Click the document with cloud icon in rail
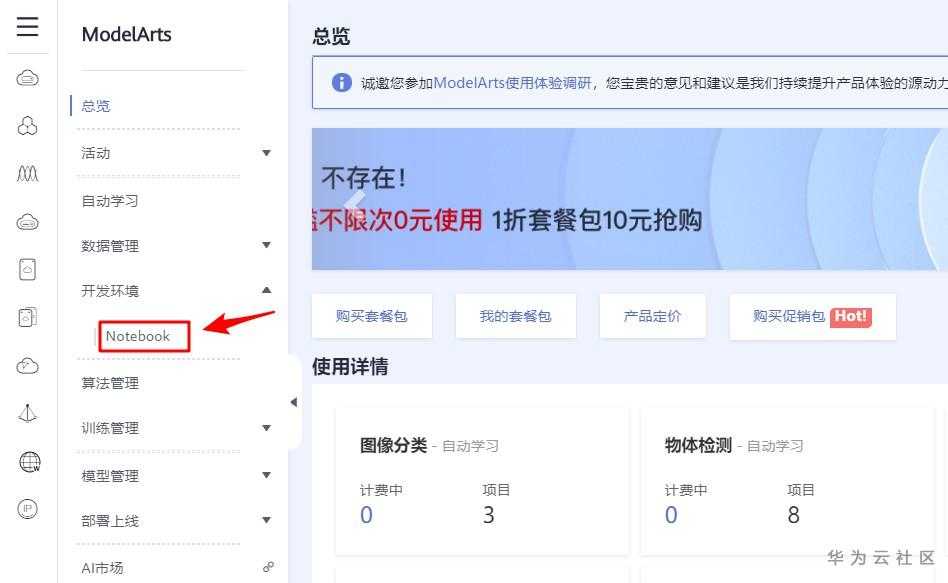The height and width of the screenshot is (583, 948). point(27,269)
